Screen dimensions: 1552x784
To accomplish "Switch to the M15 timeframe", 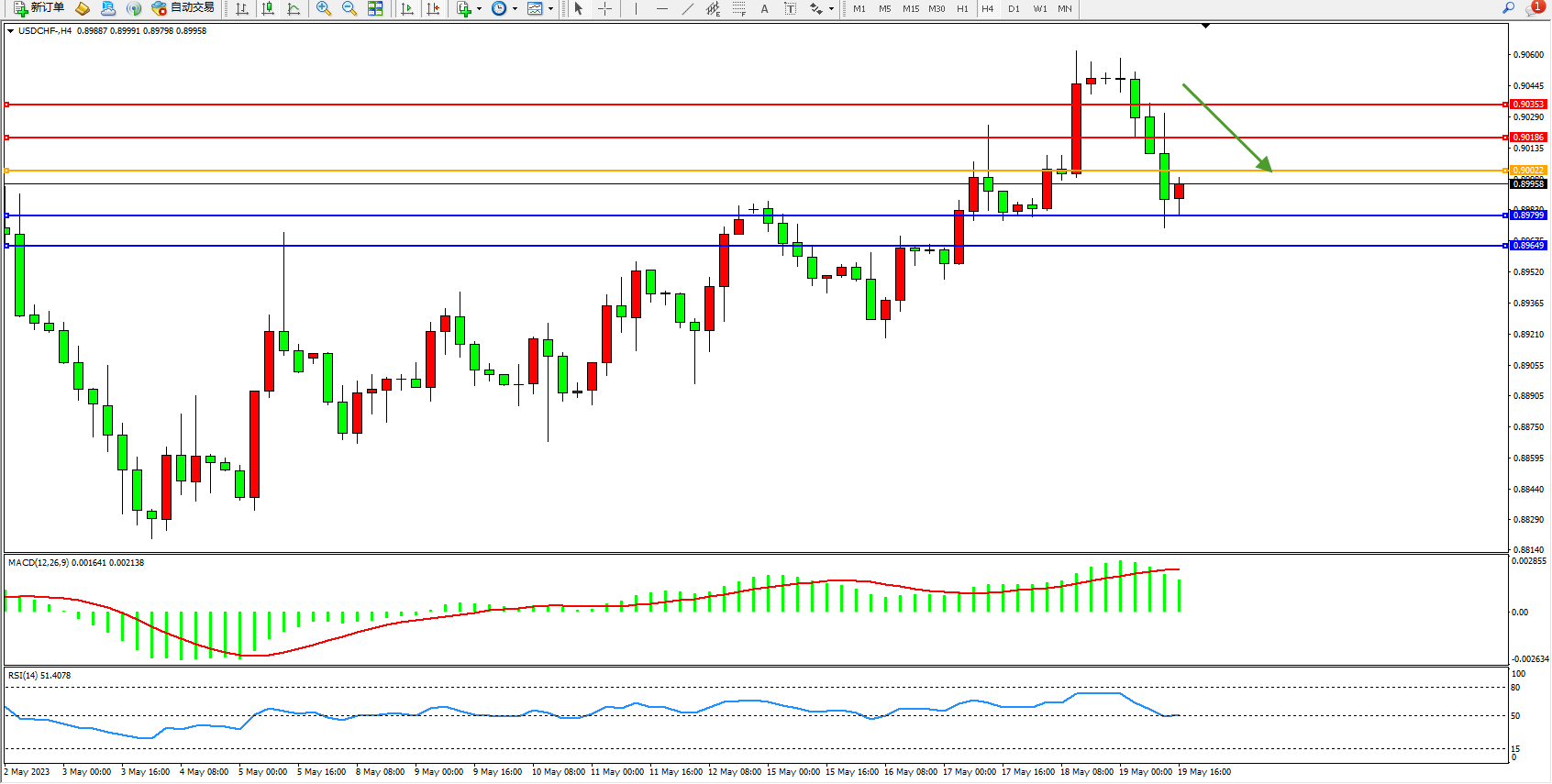I will 910,8.
